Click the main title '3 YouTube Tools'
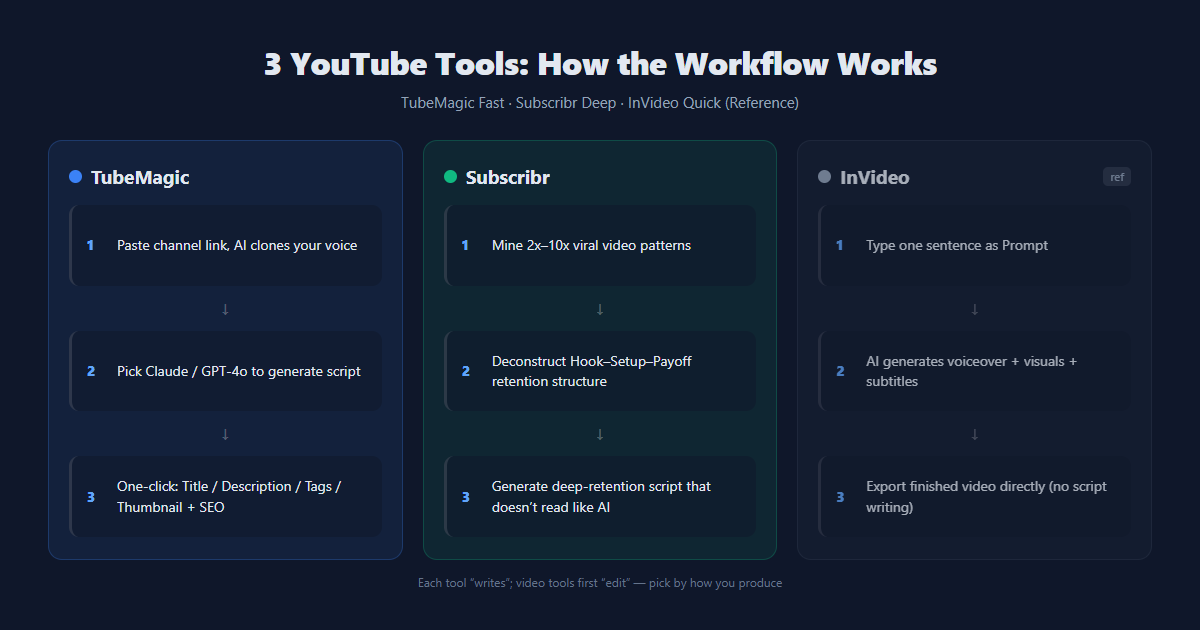 [600, 64]
